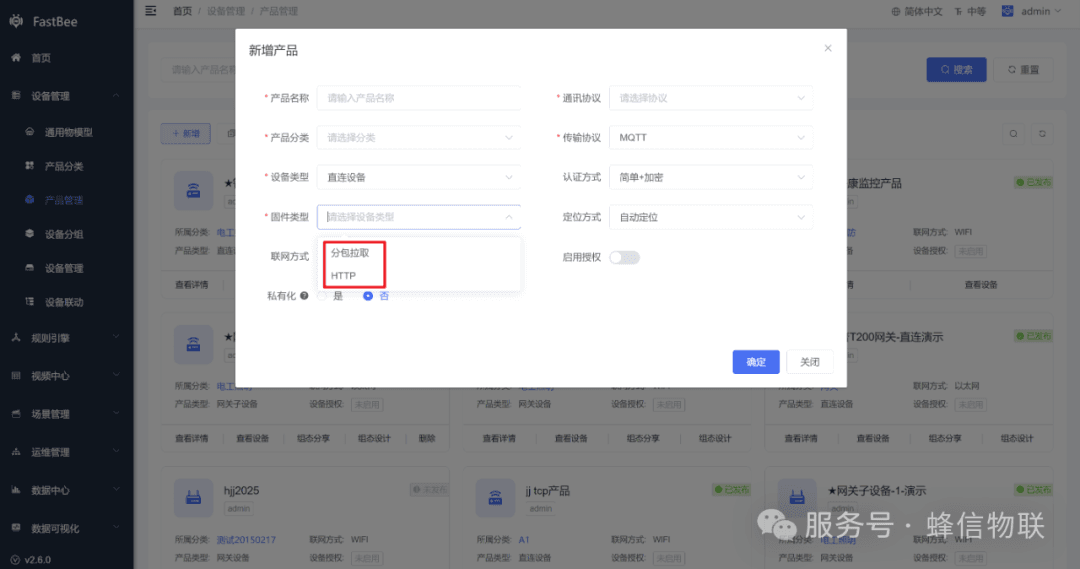This screenshot has width=1080, height=569.
Task: Open the 产品分类 dropdown
Action: [x=419, y=138]
